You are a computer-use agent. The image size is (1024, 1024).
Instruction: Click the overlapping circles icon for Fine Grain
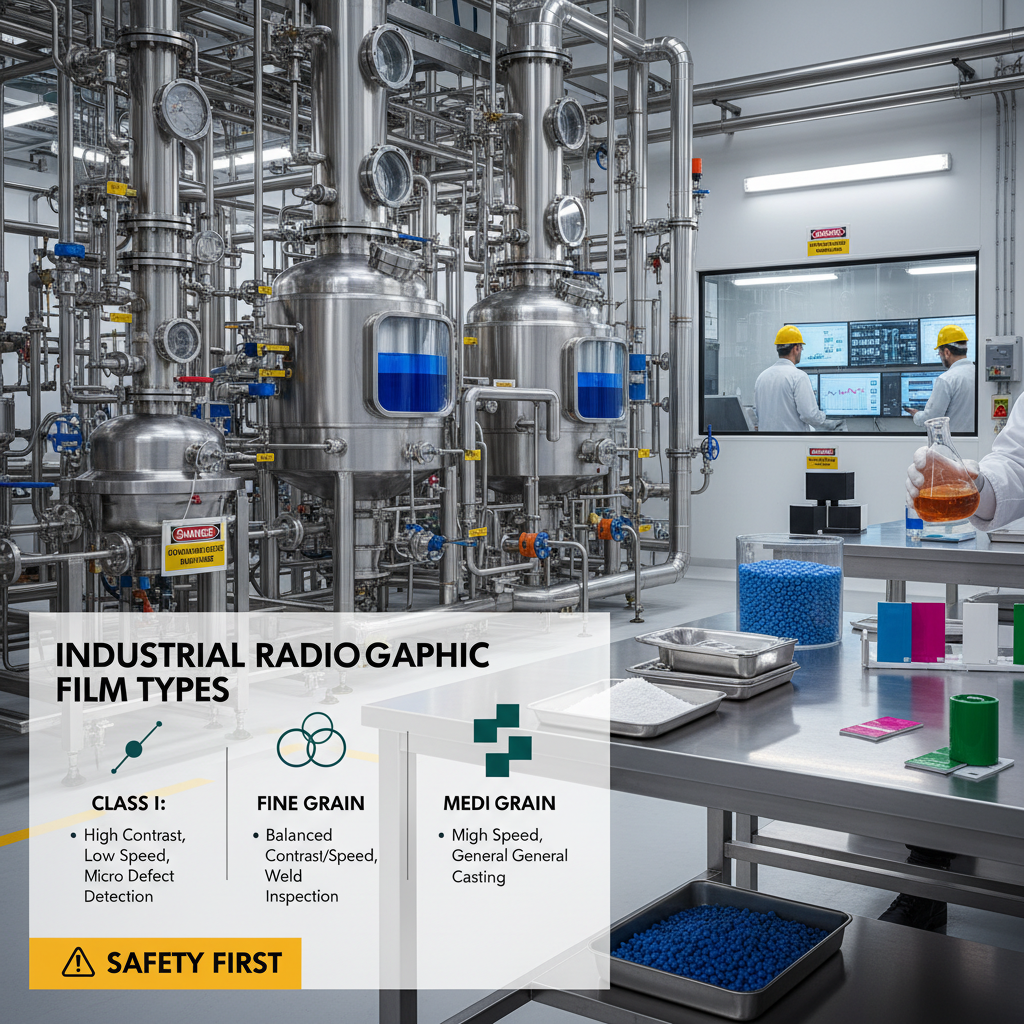[x=310, y=739]
